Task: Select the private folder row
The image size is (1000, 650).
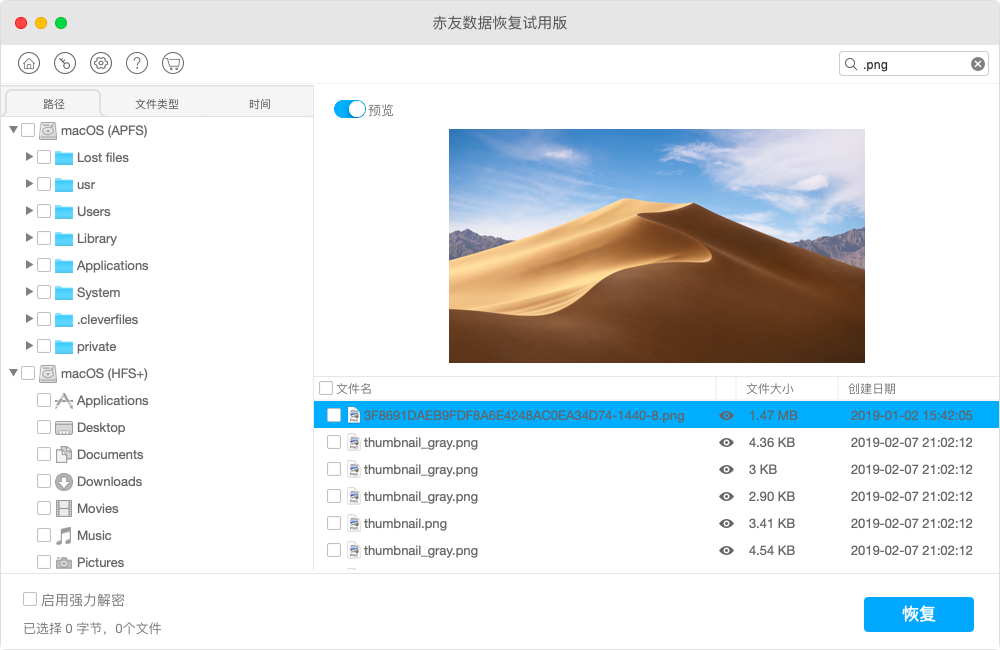Action: [157, 346]
